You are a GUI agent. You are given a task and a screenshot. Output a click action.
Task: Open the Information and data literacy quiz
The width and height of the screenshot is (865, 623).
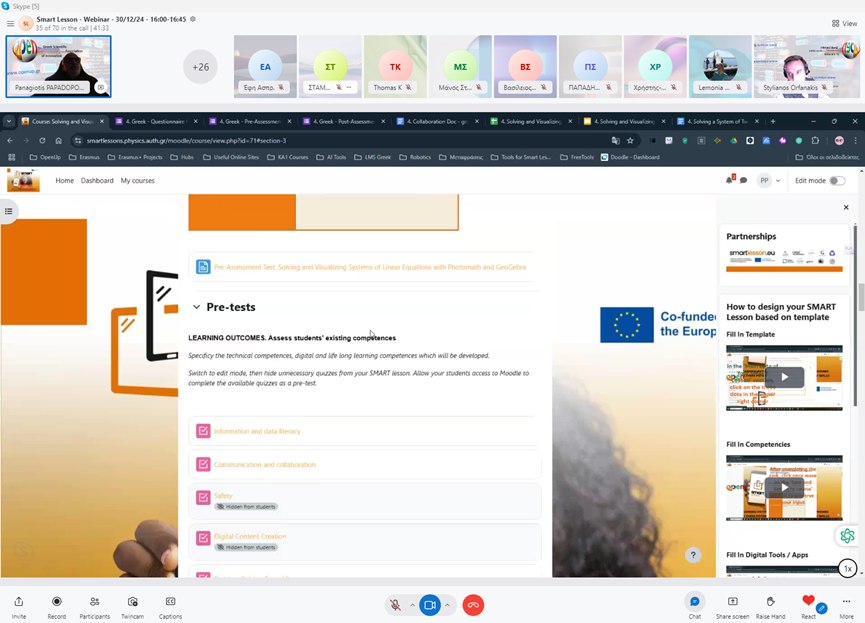click(257, 431)
